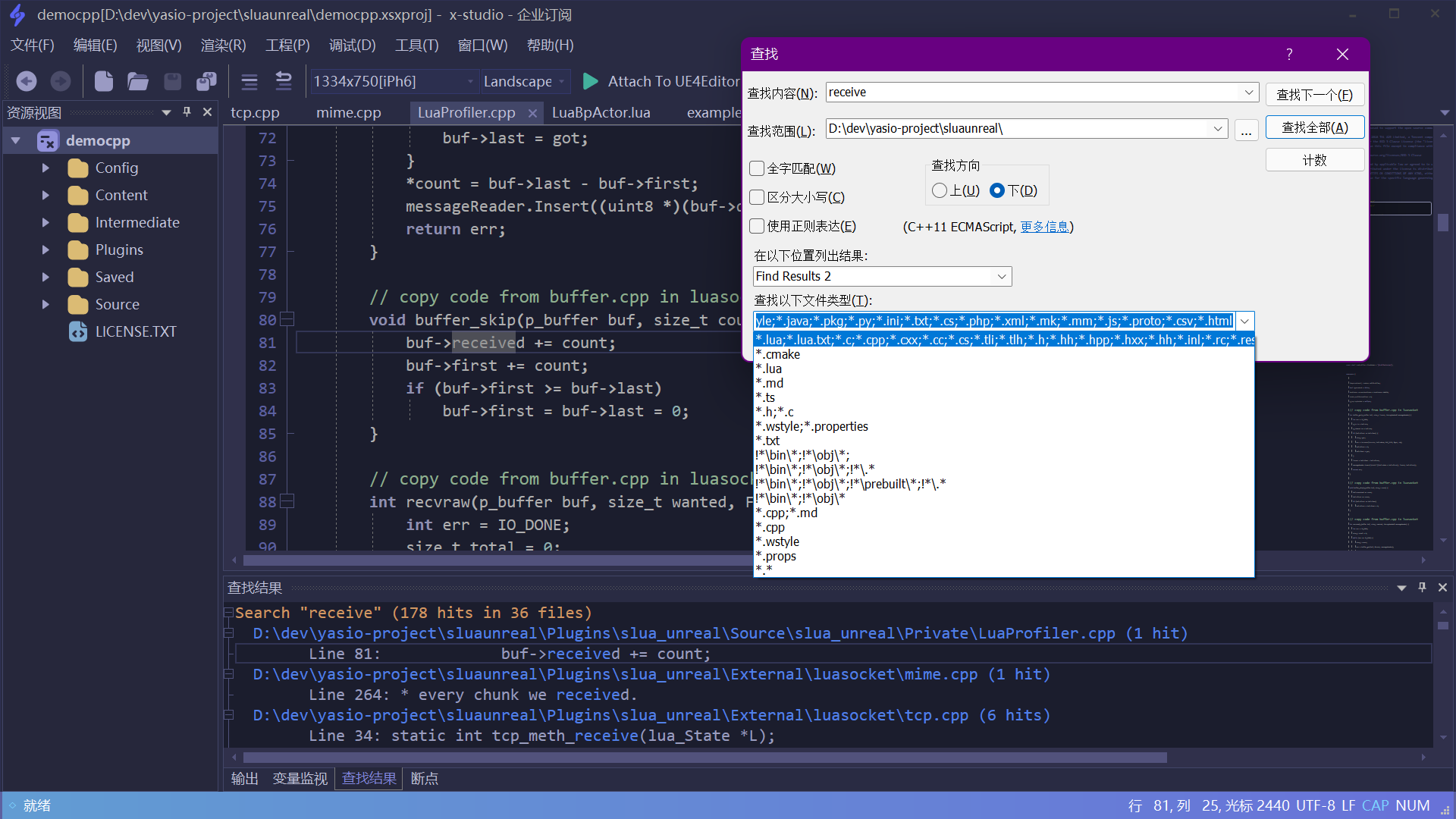Click the navigate back arrow icon
The image size is (1456, 819).
[x=26, y=81]
